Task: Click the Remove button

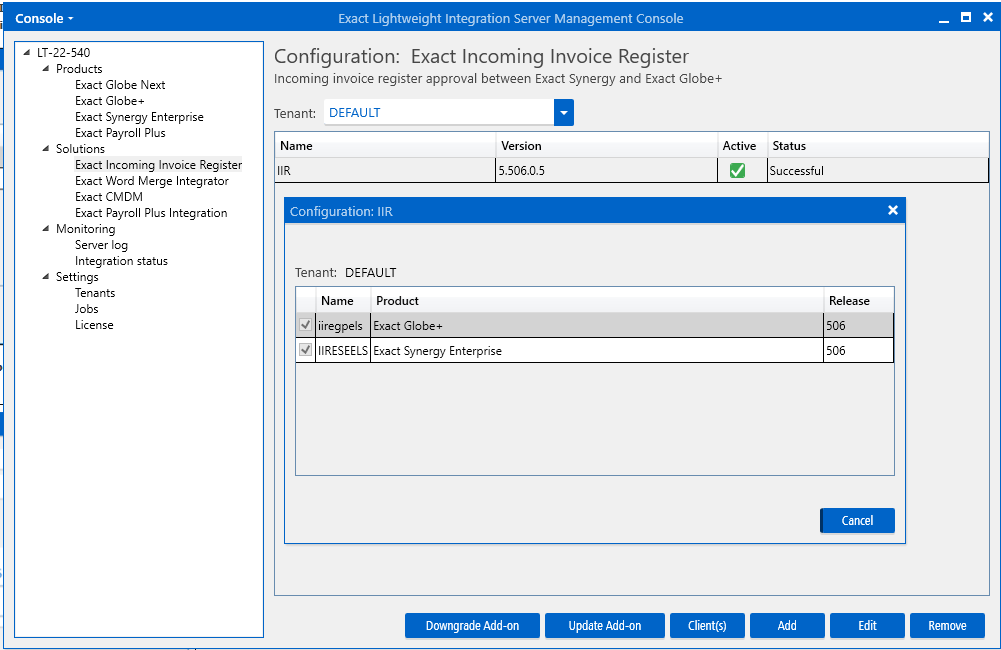Action: coord(946,626)
